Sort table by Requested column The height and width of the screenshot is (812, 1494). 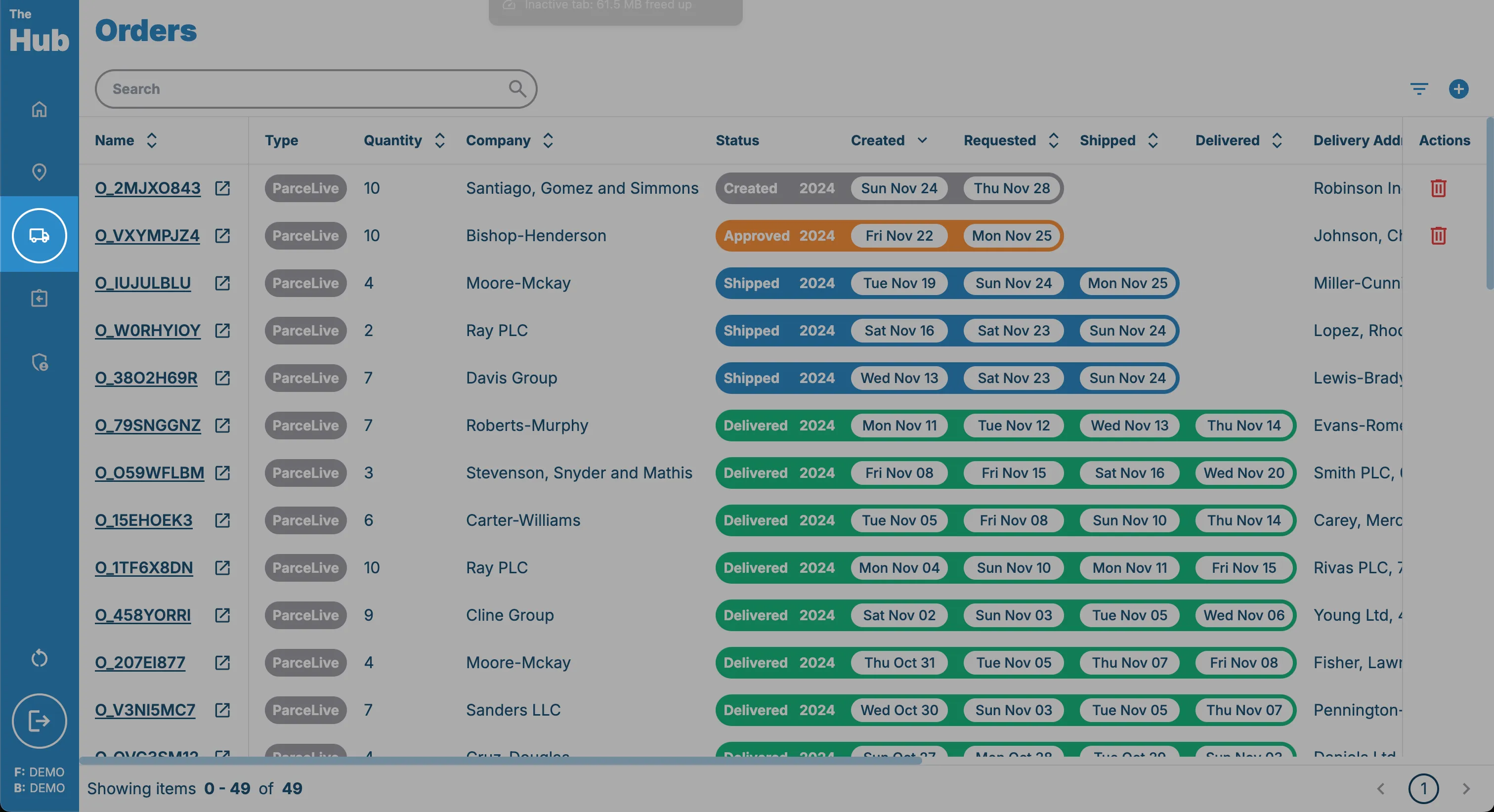pyautogui.click(x=1054, y=140)
